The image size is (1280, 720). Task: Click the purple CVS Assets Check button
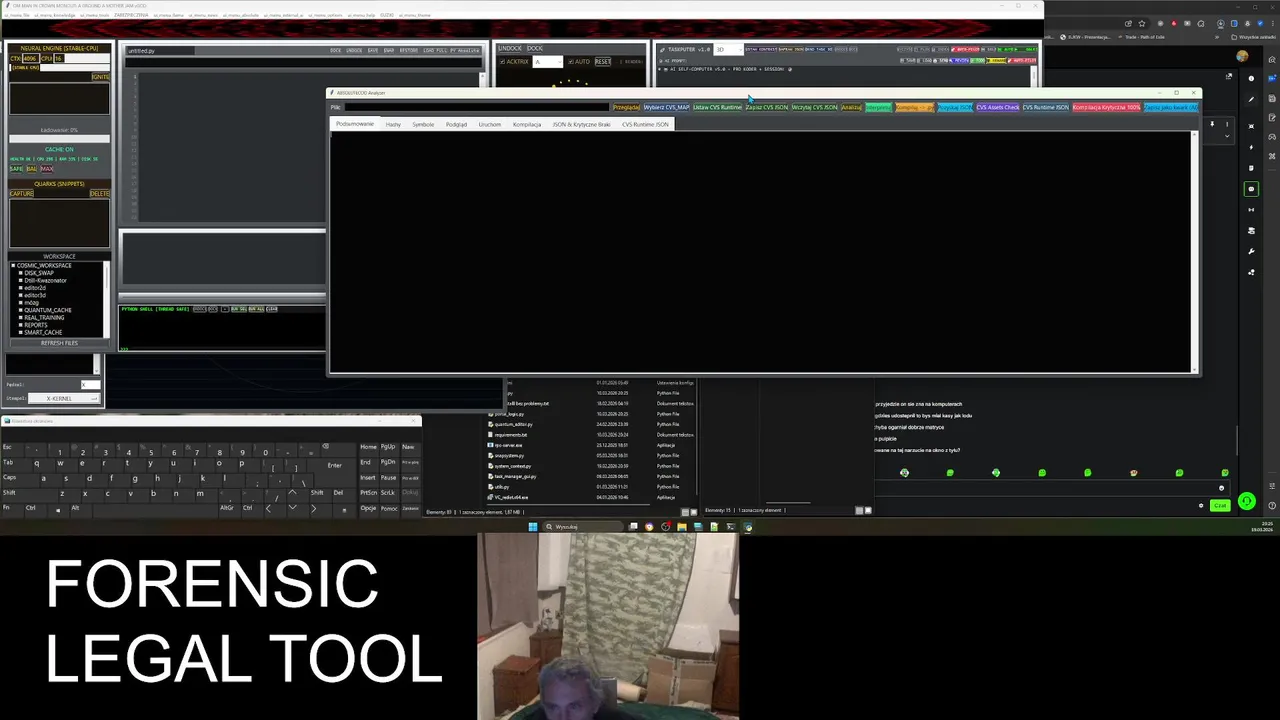pyautogui.click(x=998, y=107)
